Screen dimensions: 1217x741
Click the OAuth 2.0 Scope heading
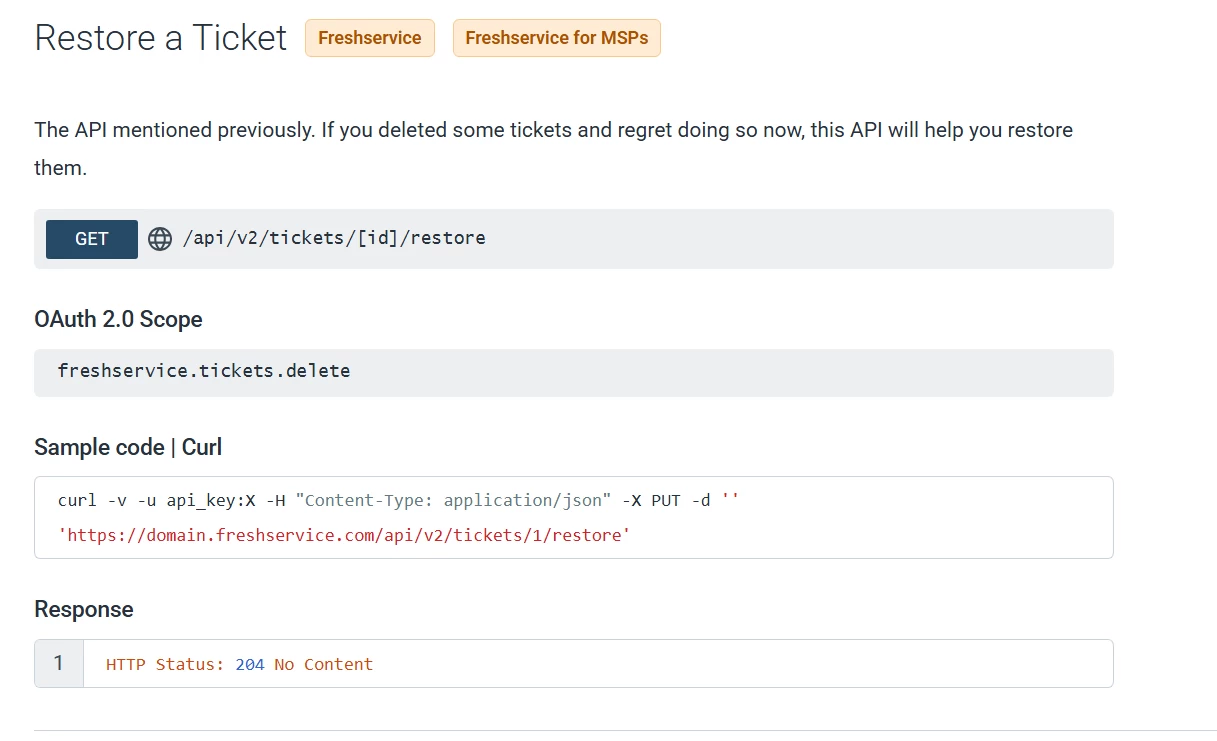click(118, 320)
